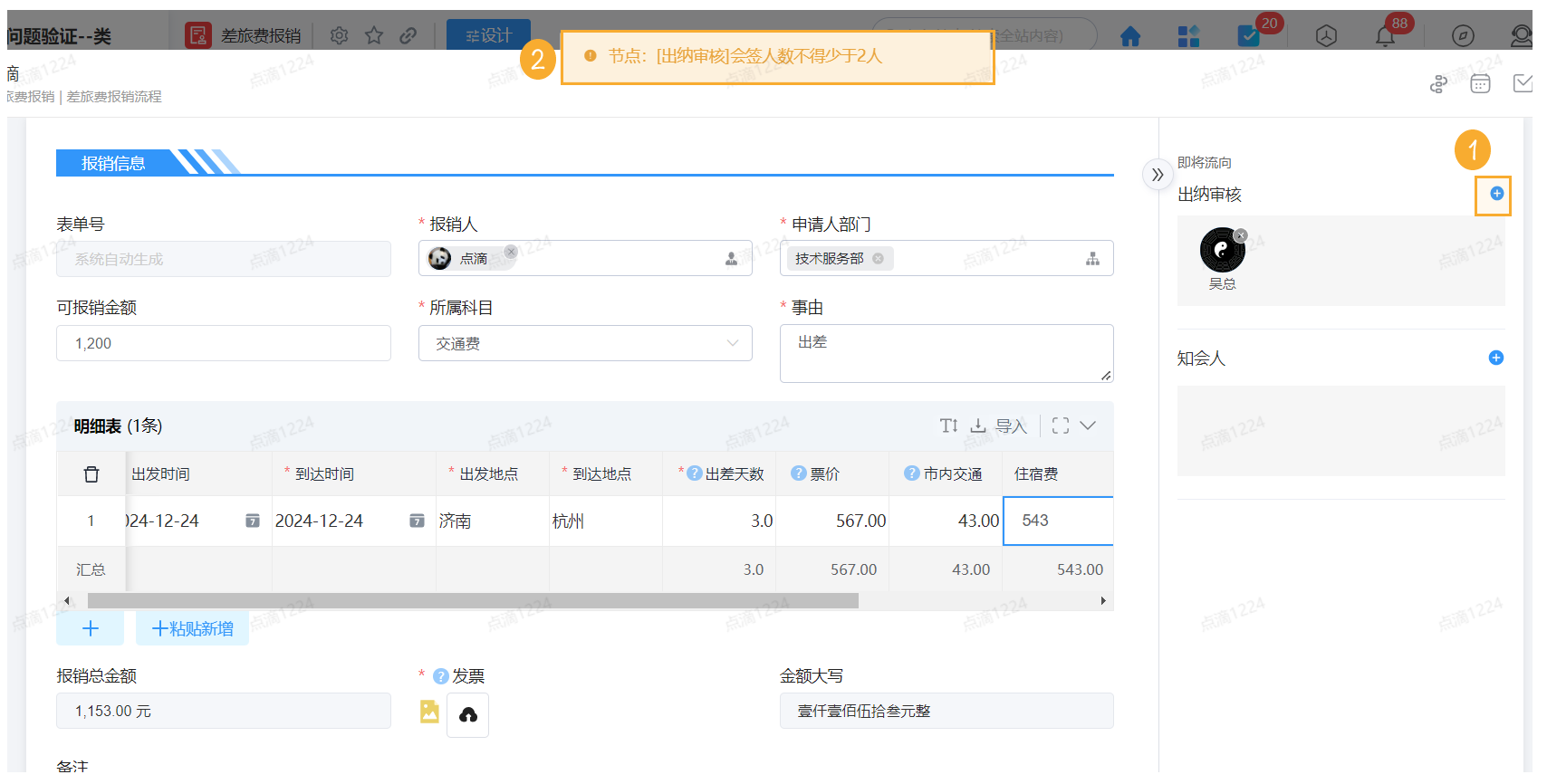Click the 差旅费报销流程 breadcrumb link
This screenshot has width=1547, height=784.
[114, 97]
